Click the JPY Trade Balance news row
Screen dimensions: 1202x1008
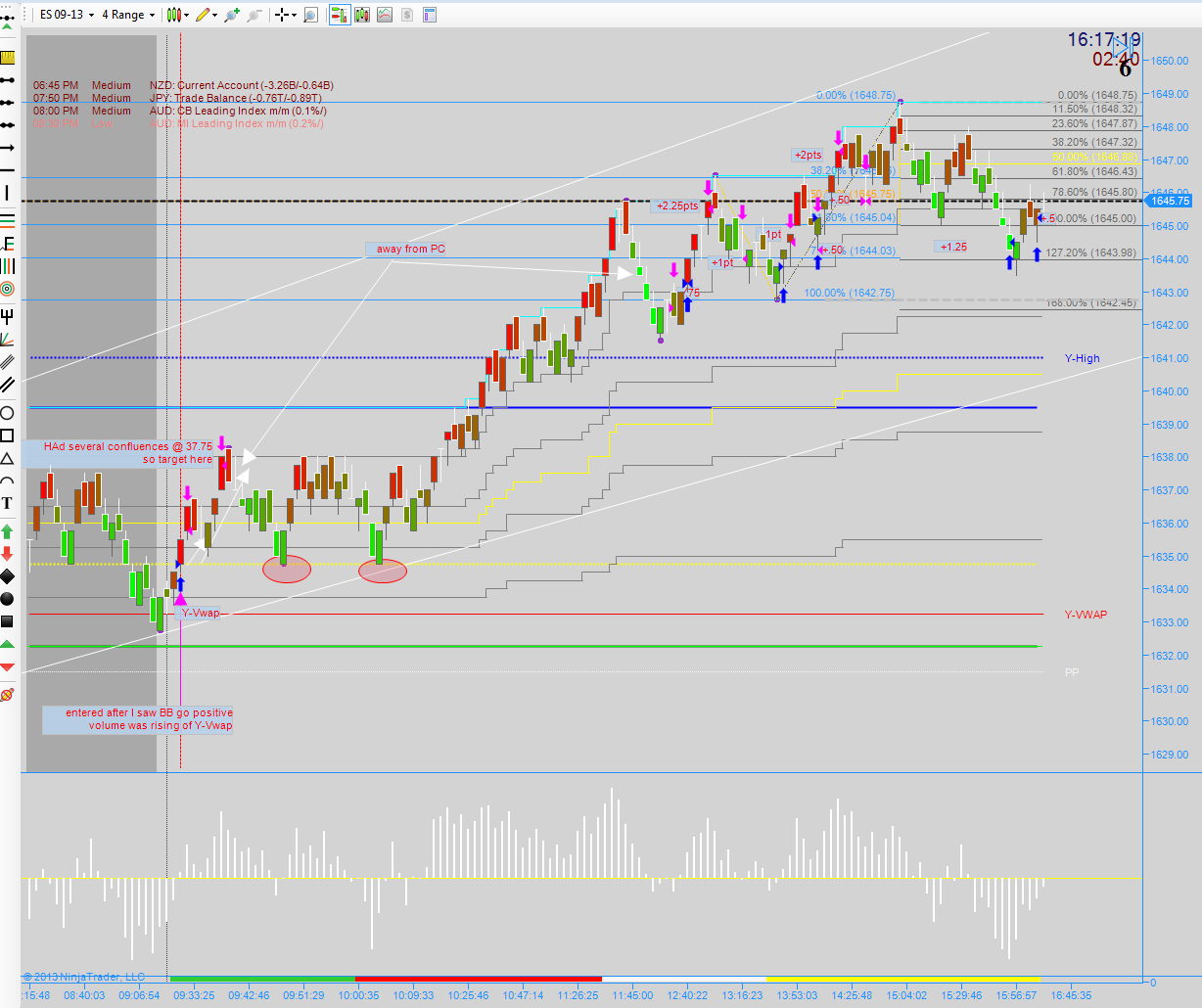click(178, 98)
